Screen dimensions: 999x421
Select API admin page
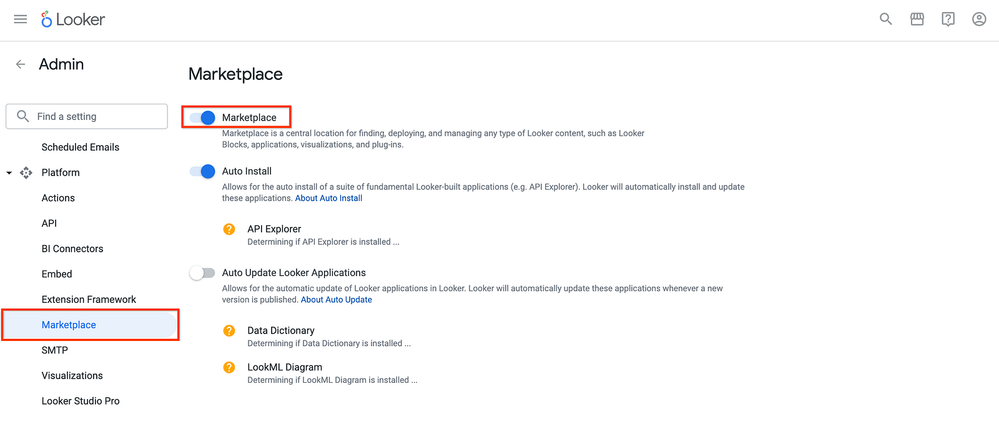[x=49, y=224]
